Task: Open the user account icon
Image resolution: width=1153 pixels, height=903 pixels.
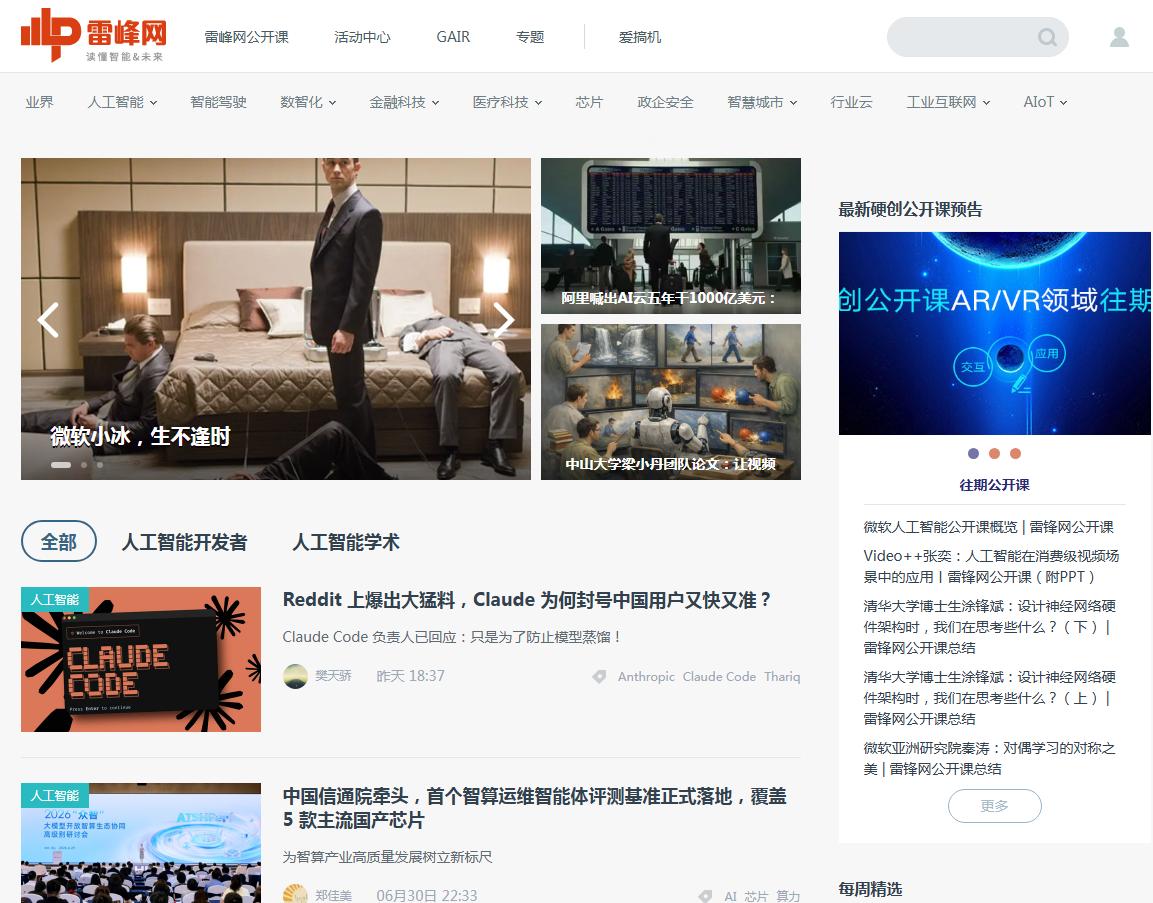Action: point(1119,37)
